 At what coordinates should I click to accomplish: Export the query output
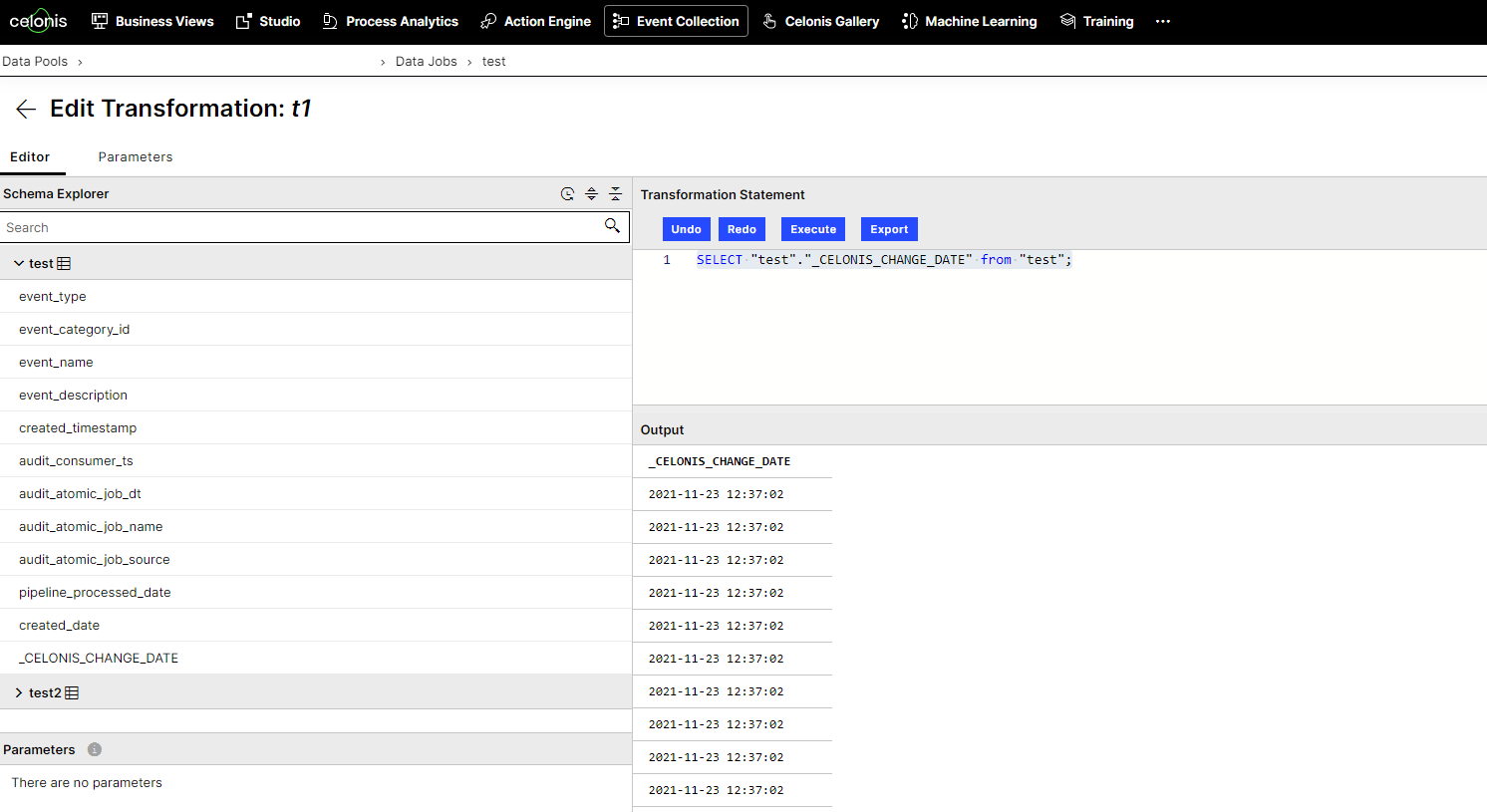coord(889,229)
